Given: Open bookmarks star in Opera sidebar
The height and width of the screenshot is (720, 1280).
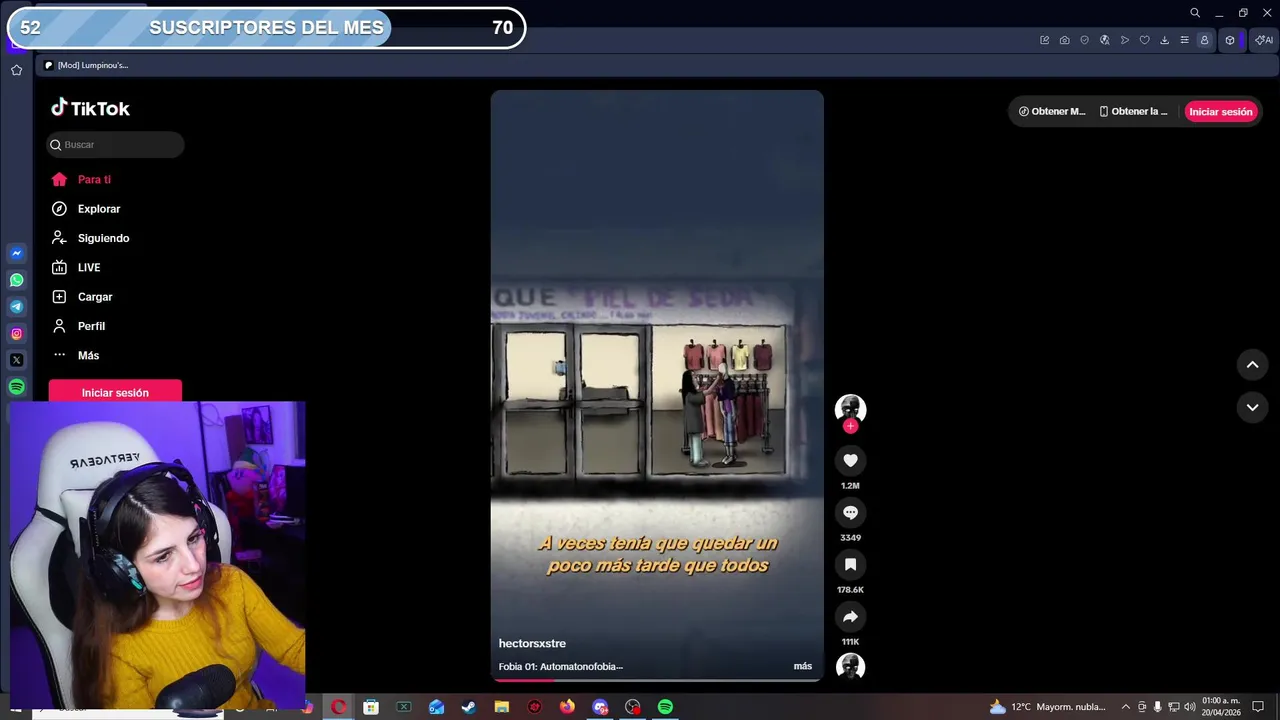Looking at the screenshot, I should tap(16, 70).
